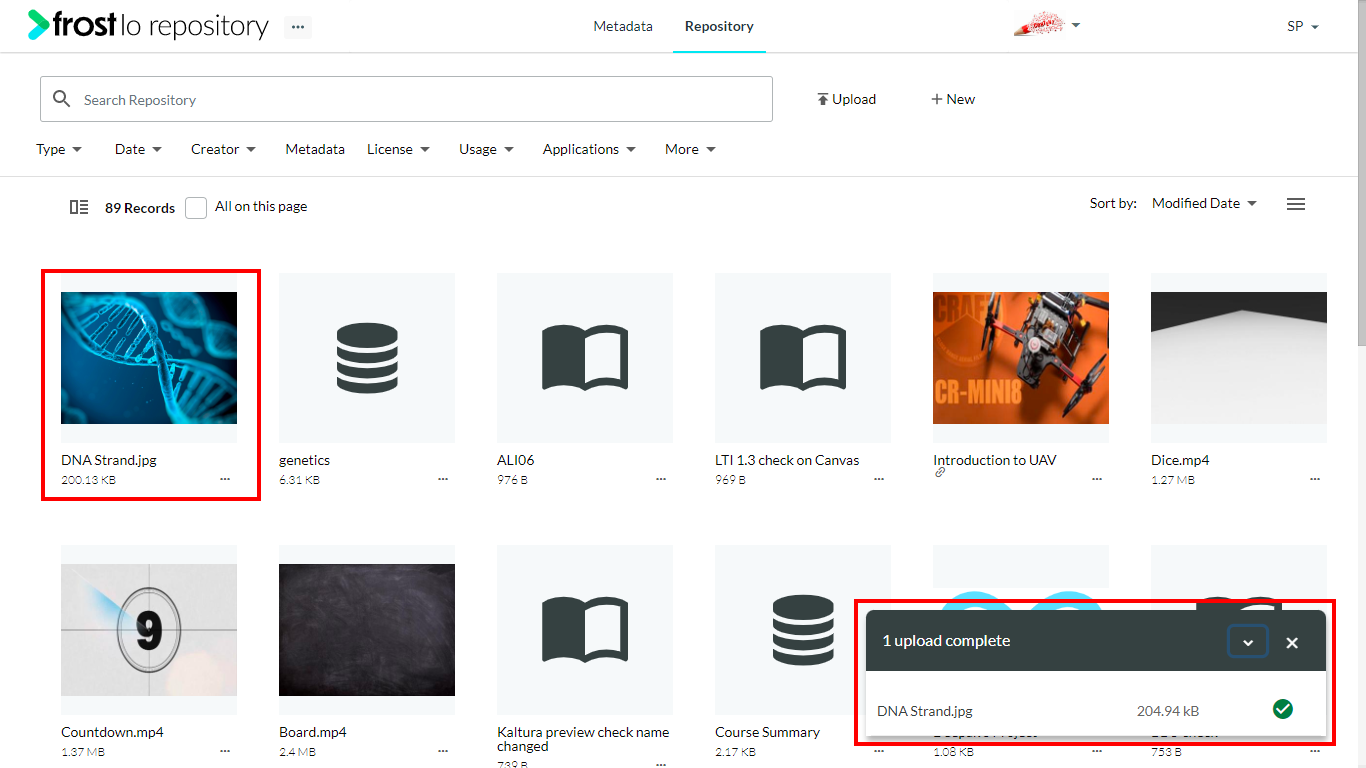This screenshot has height=768, width=1366.
Task: Click the Countdown.mp4 file name
Action: tap(112, 732)
